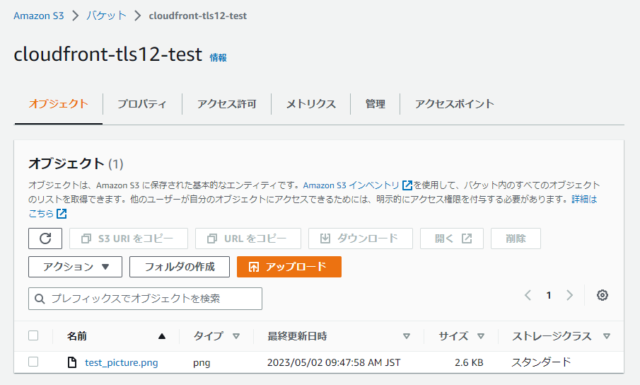Go to the previous page arrow

coord(528,295)
